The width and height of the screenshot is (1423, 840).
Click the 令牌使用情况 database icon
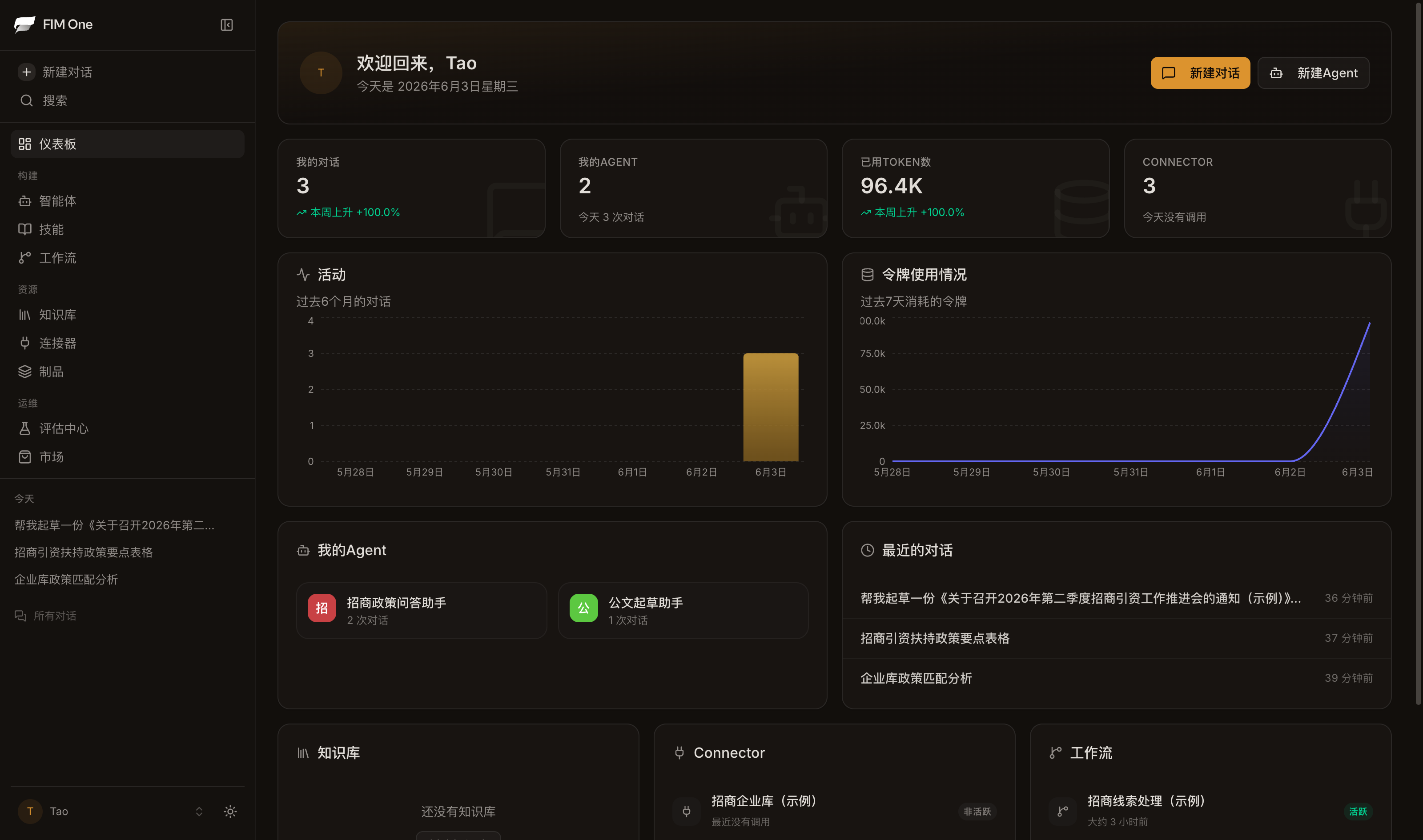[868, 275]
